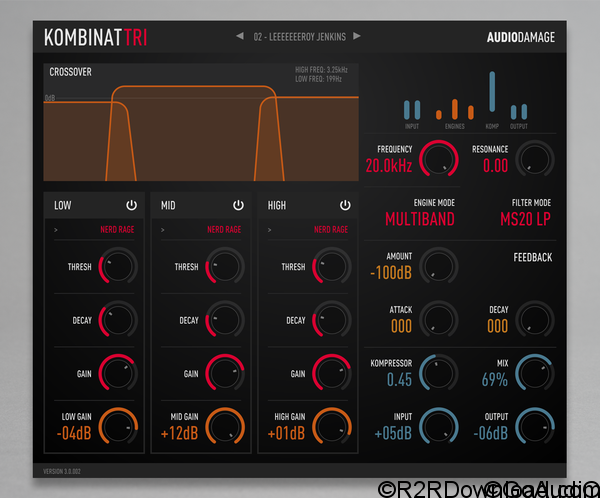Viewport: 600px width, 498px height.
Task: Click the KOMP gain reduction meter
Action: [492, 92]
